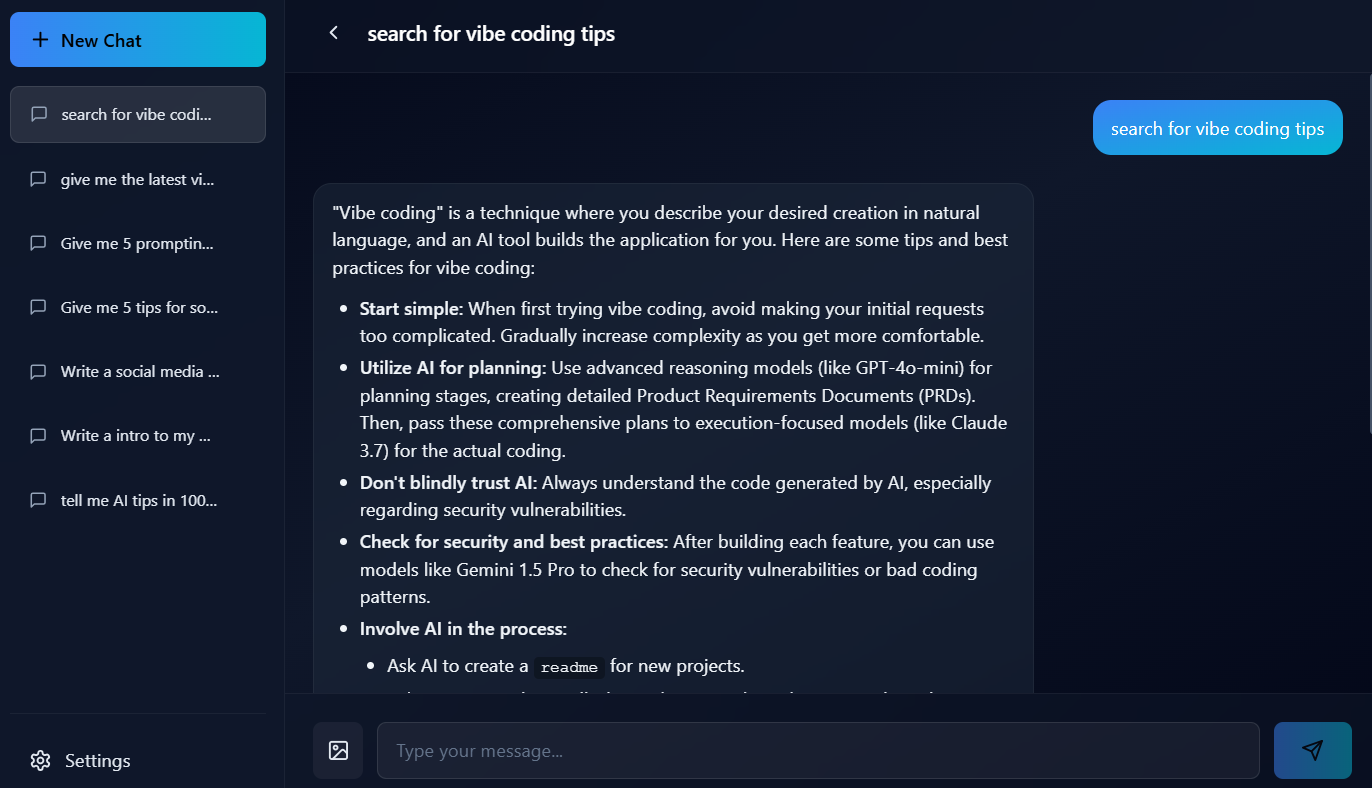Open the 'Give me 5 tips for so...' chat
This screenshot has height=788, width=1372.
click(x=138, y=308)
